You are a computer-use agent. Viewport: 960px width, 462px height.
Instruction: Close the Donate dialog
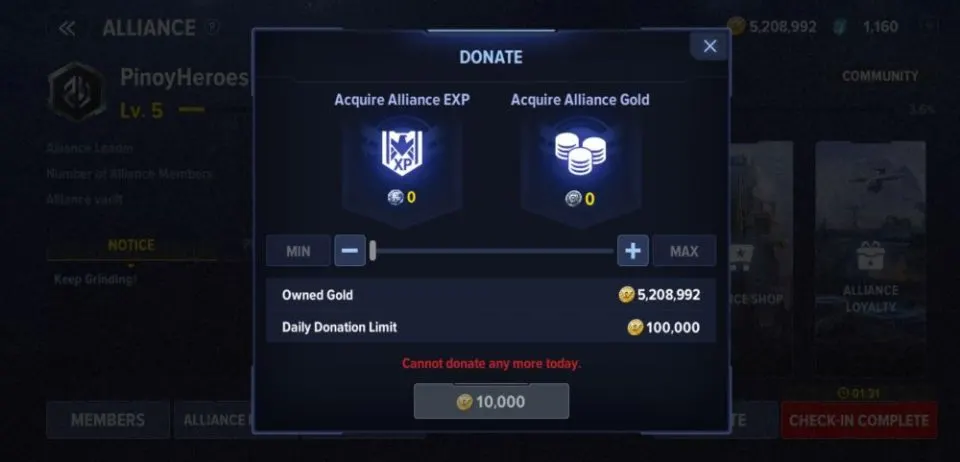tap(710, 46)
